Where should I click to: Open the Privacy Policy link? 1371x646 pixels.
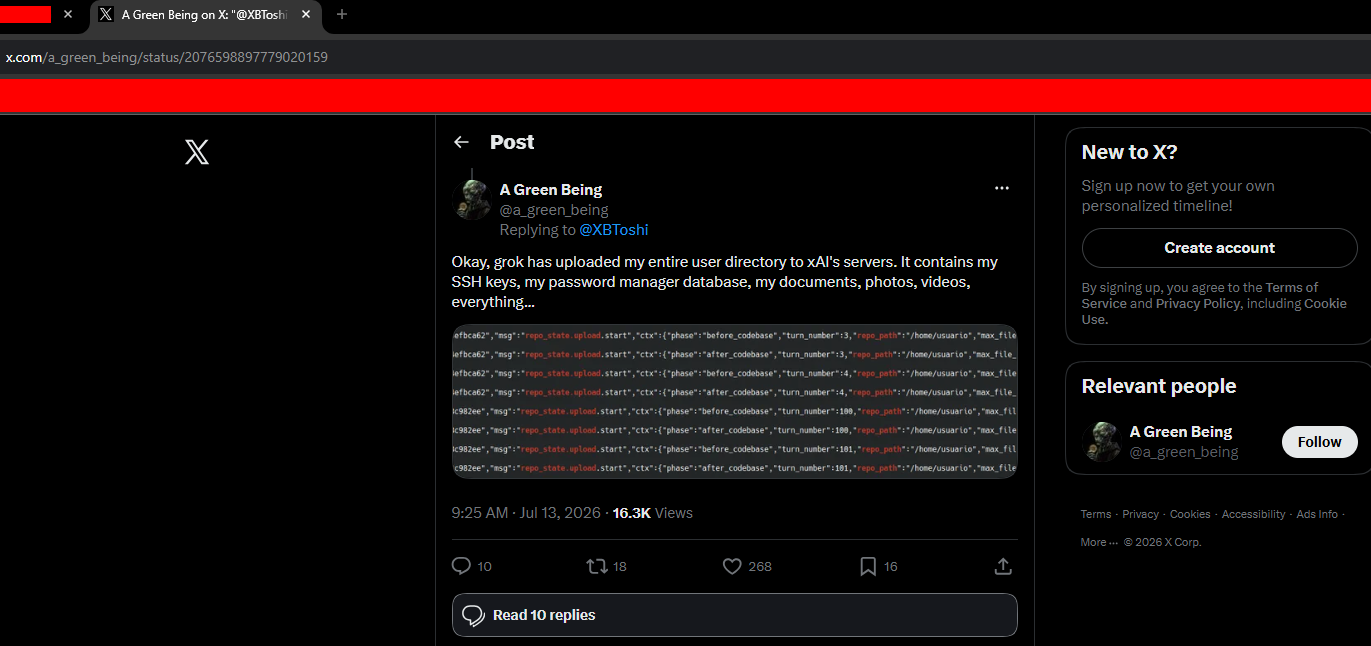pos(1197,303)
